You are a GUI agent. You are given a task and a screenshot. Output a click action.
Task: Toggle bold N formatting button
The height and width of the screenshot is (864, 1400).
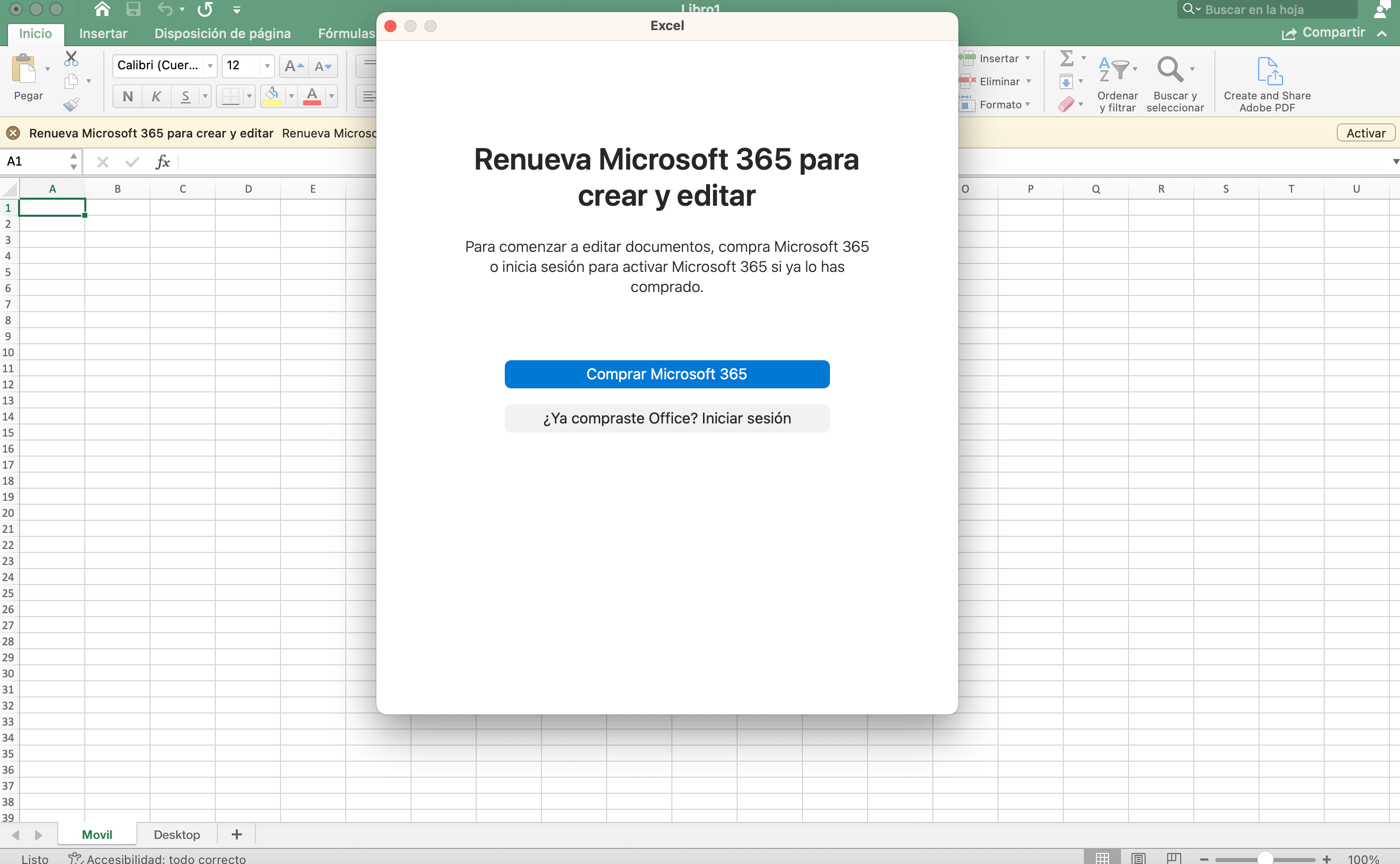[127, 96]
